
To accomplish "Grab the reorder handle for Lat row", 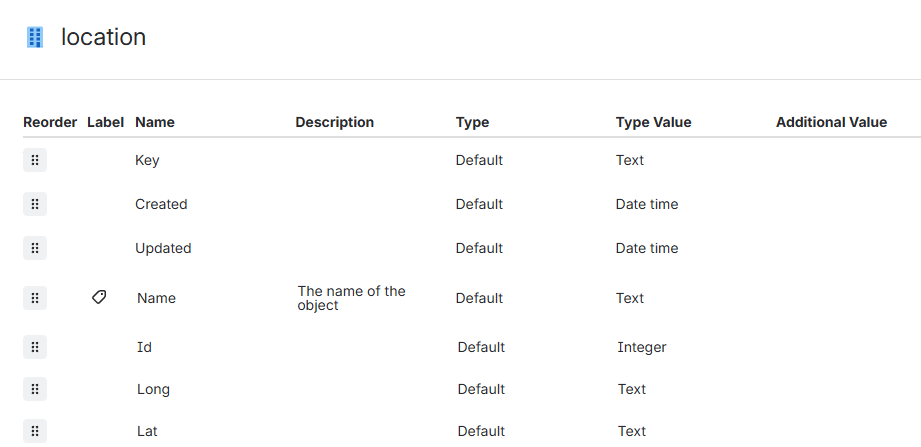I will 35,431.
